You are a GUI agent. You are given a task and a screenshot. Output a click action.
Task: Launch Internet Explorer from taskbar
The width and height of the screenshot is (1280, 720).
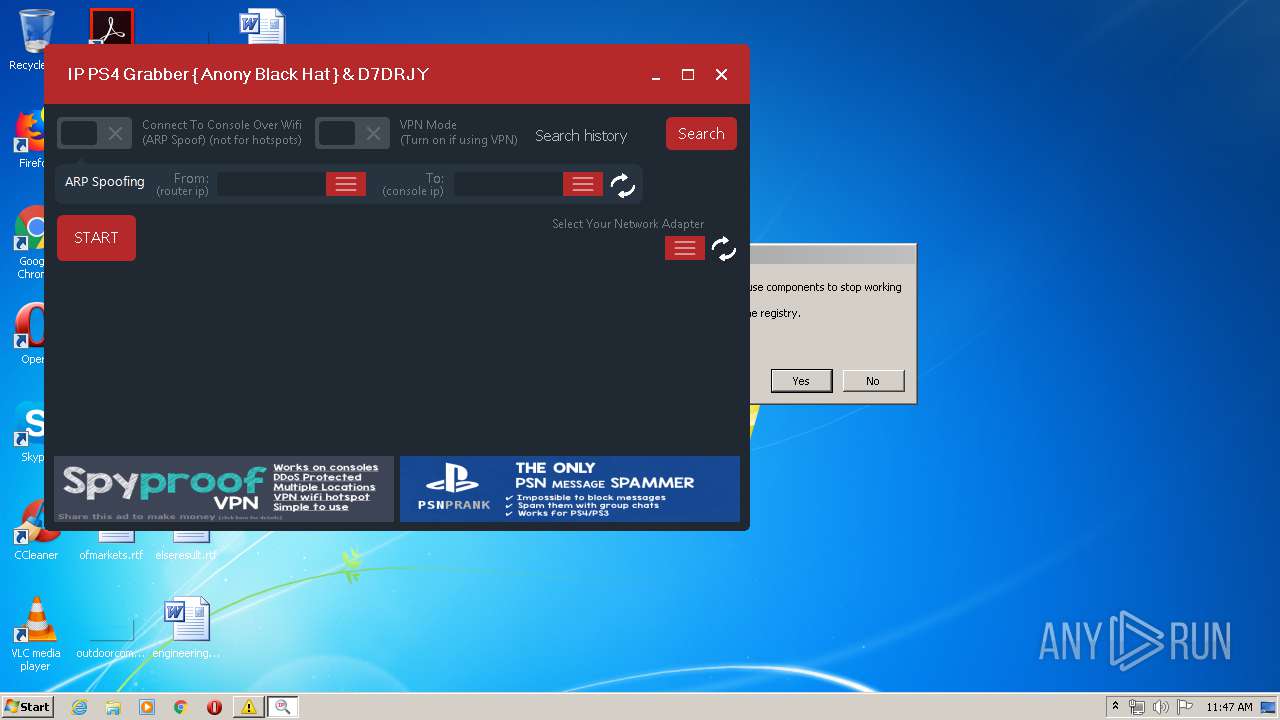pyautogui.click(x=79, y=707)
